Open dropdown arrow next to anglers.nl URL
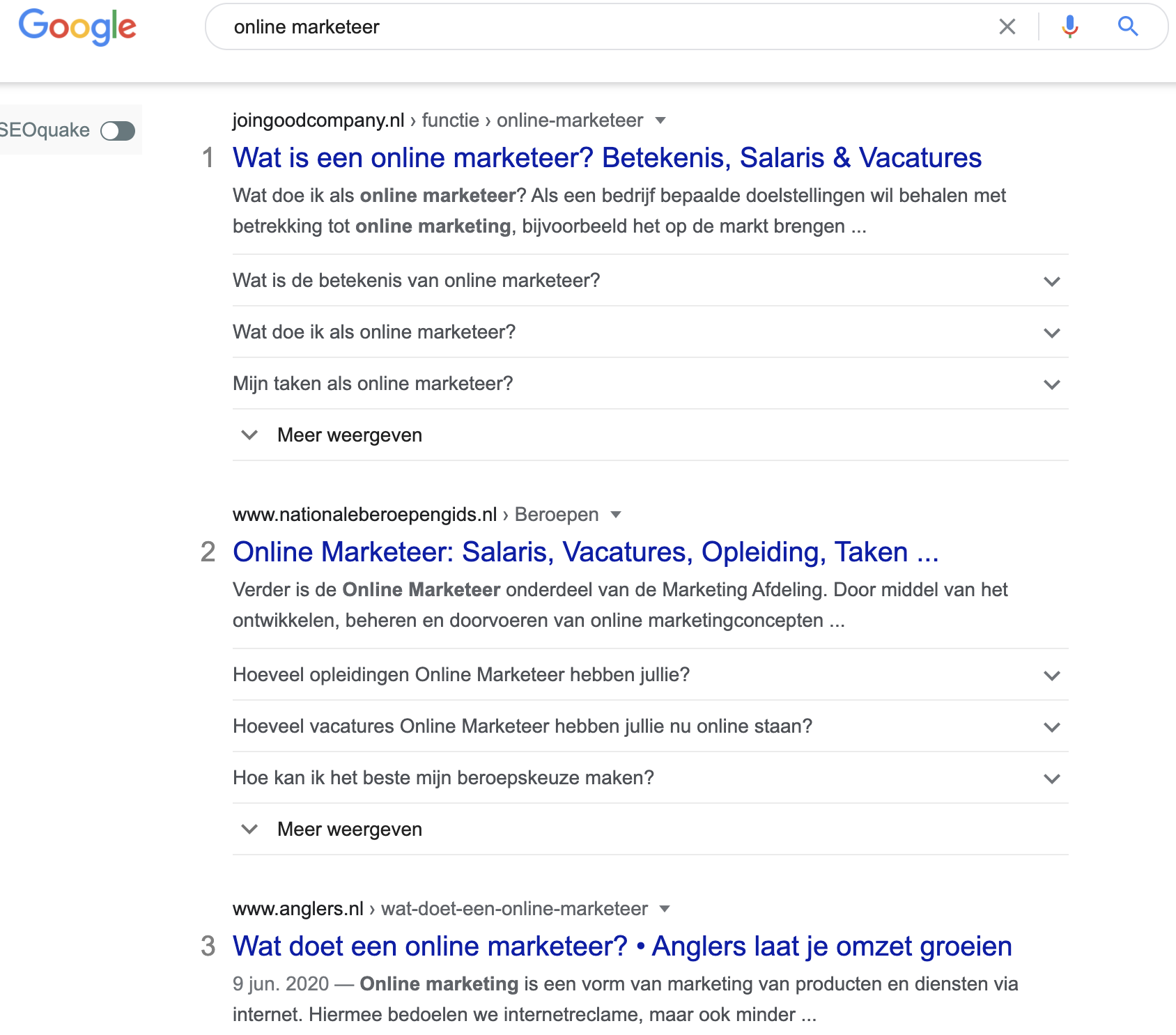 (x=665, y=909)
